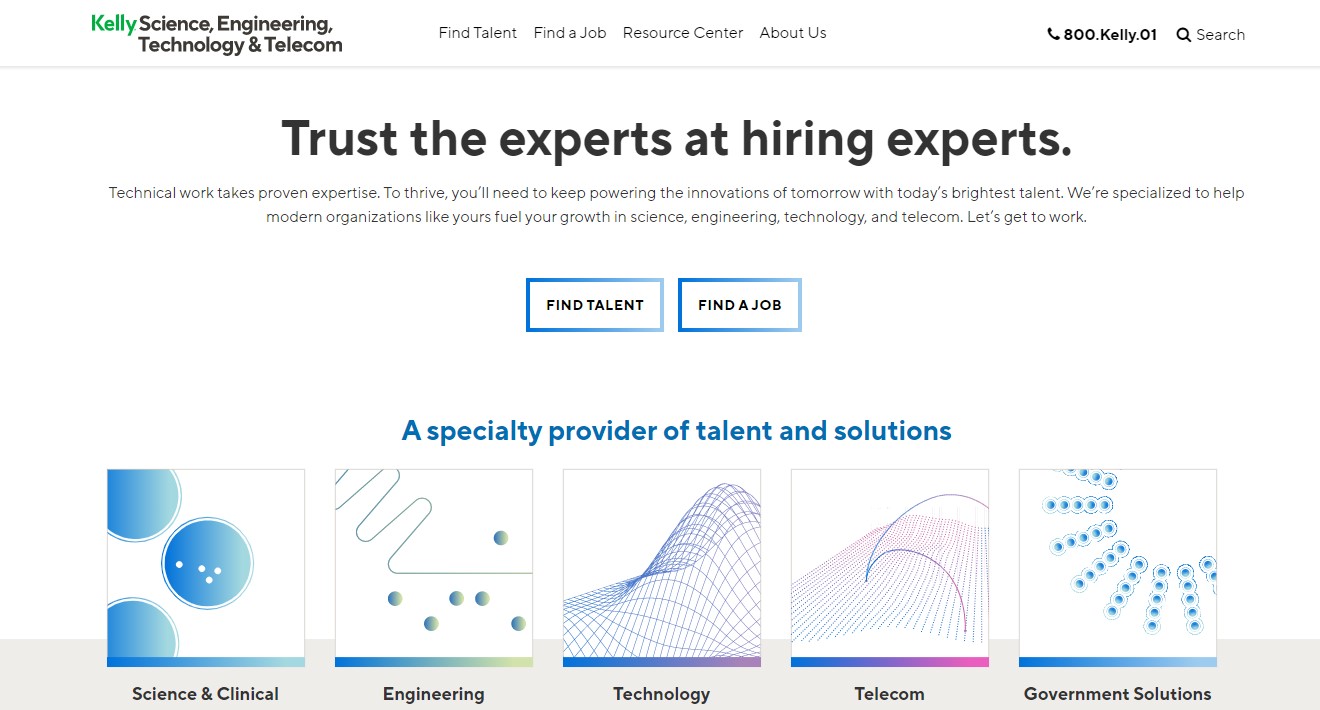Open the Find a Job navigation item

click(x=570, y=32)
